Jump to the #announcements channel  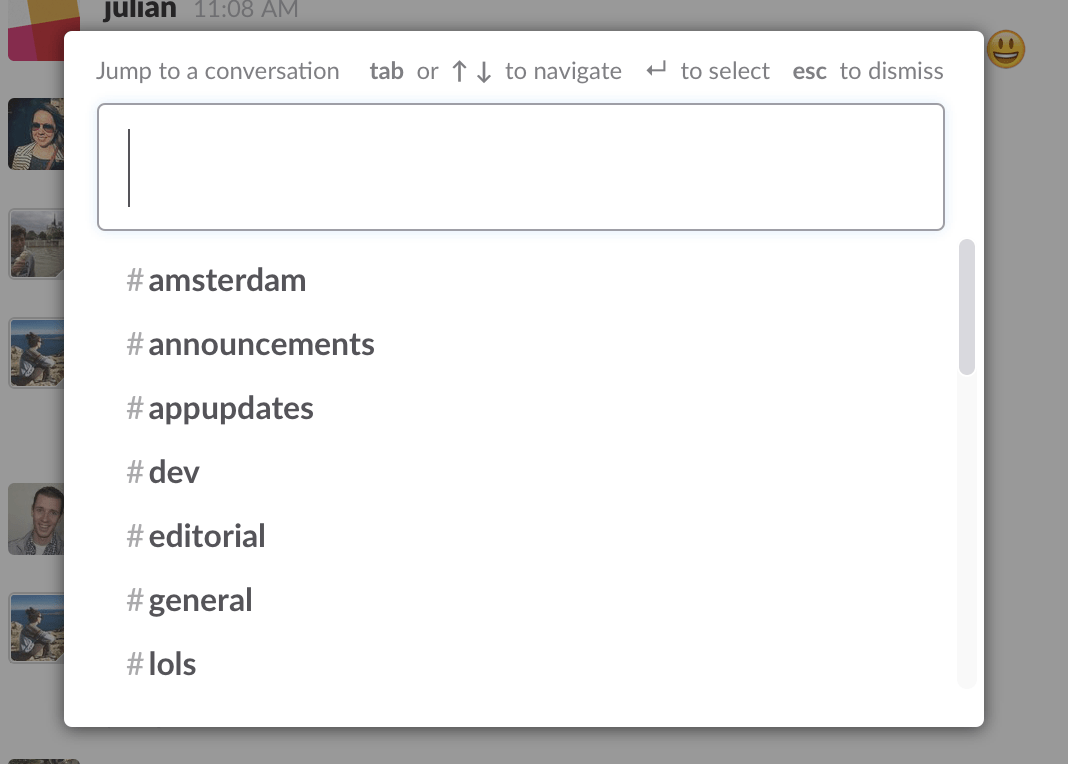coord(262,344)
